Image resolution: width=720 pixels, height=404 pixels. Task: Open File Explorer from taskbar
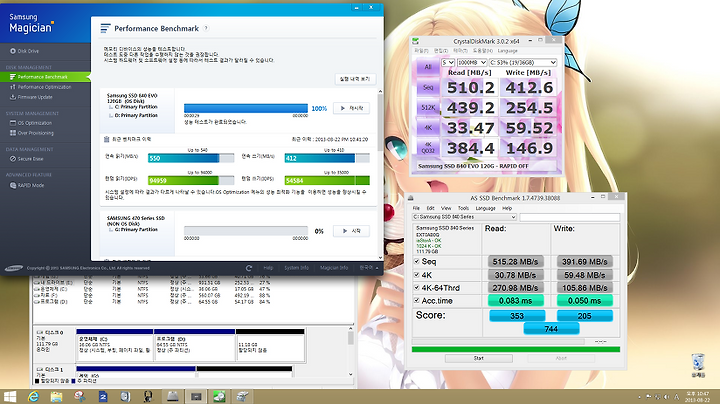tap(56, 397)
